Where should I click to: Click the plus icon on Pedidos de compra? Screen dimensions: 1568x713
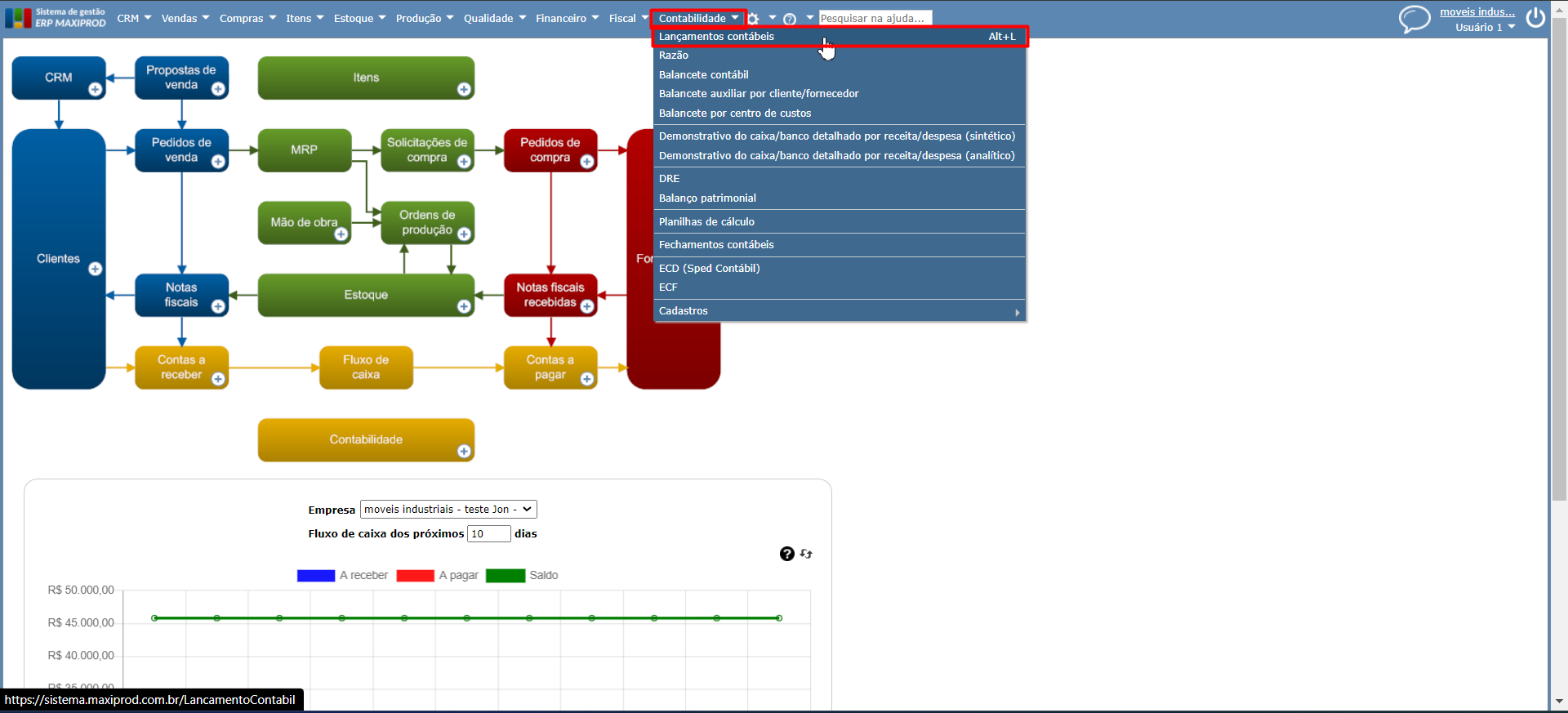(586, 162)
